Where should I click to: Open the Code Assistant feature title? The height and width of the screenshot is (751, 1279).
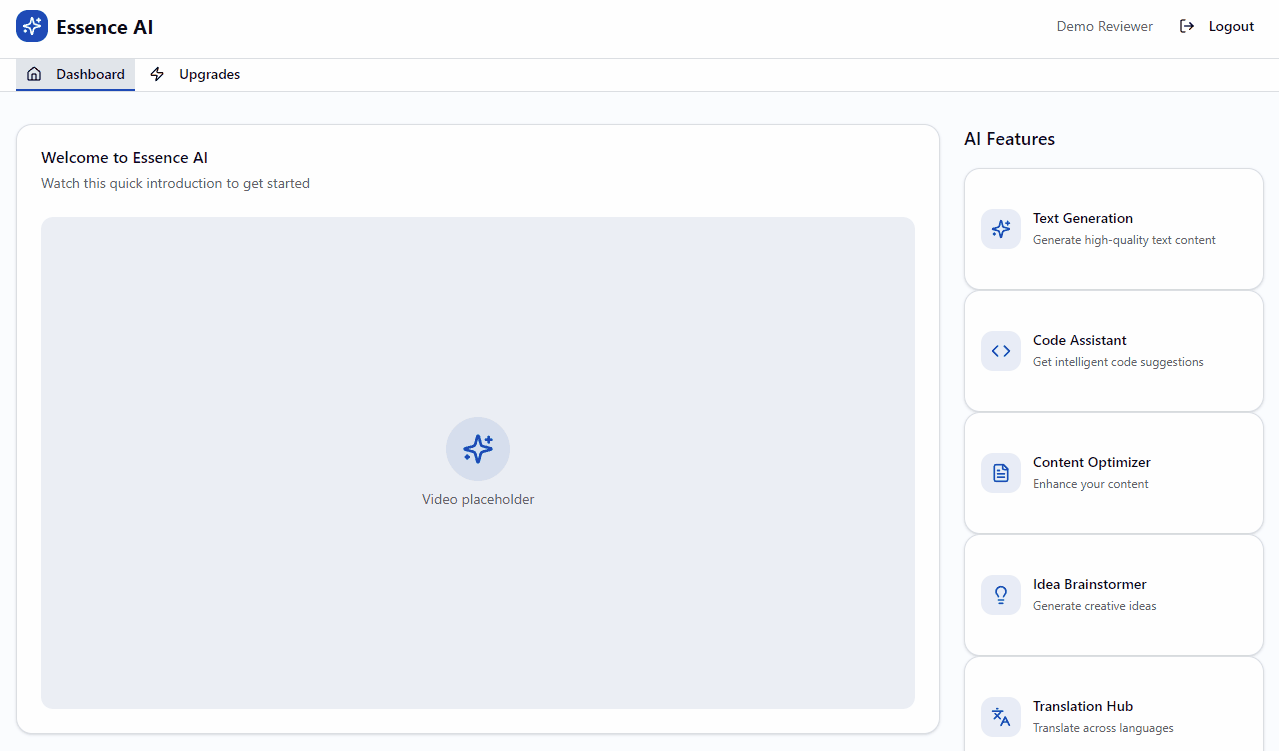point(1080,340)
